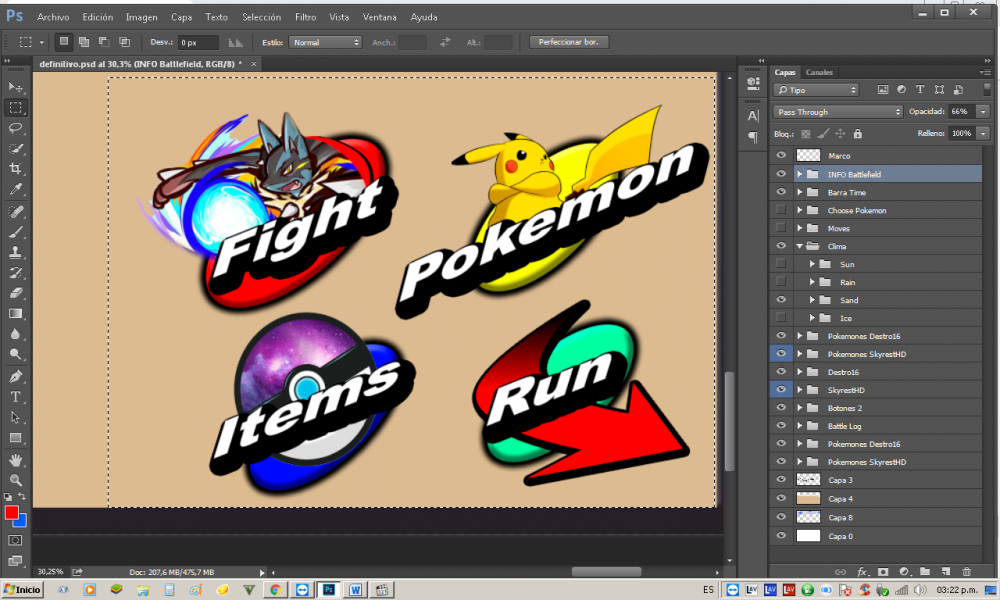Screen dimensions: 1000x600
Task: Select the Horizontal Type tool
Action: [x=16, y=397]
